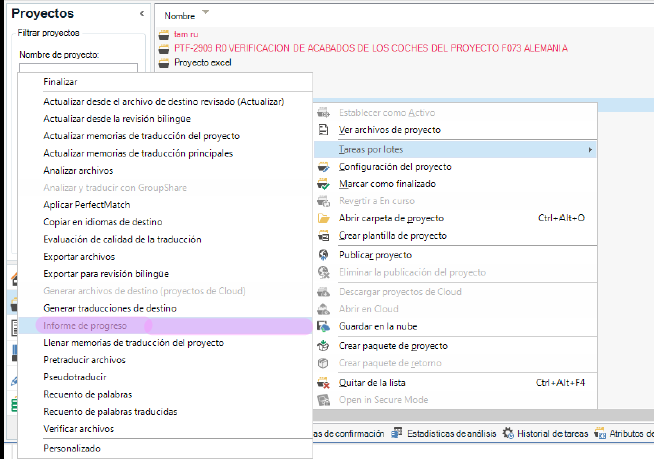Select Evaluación de calidad de la traducción

(165, 240)
